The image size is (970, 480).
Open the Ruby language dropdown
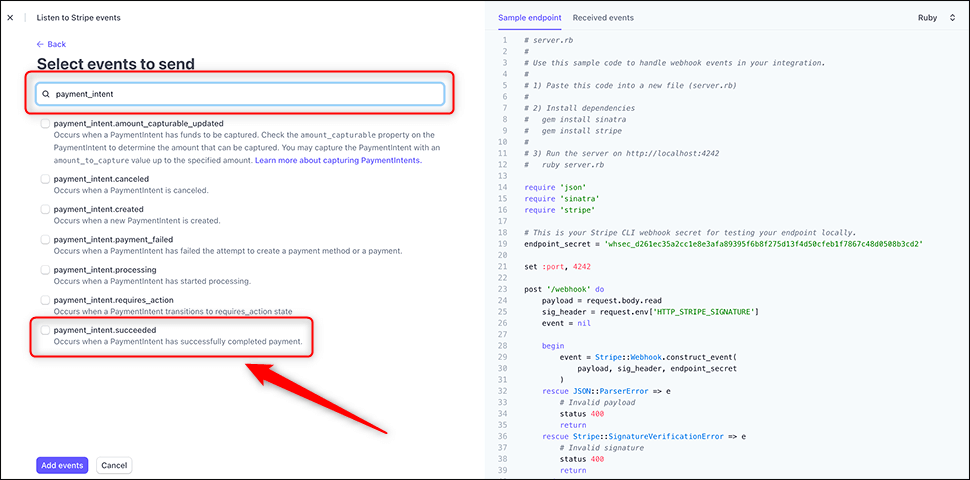(x=937, y=18)
